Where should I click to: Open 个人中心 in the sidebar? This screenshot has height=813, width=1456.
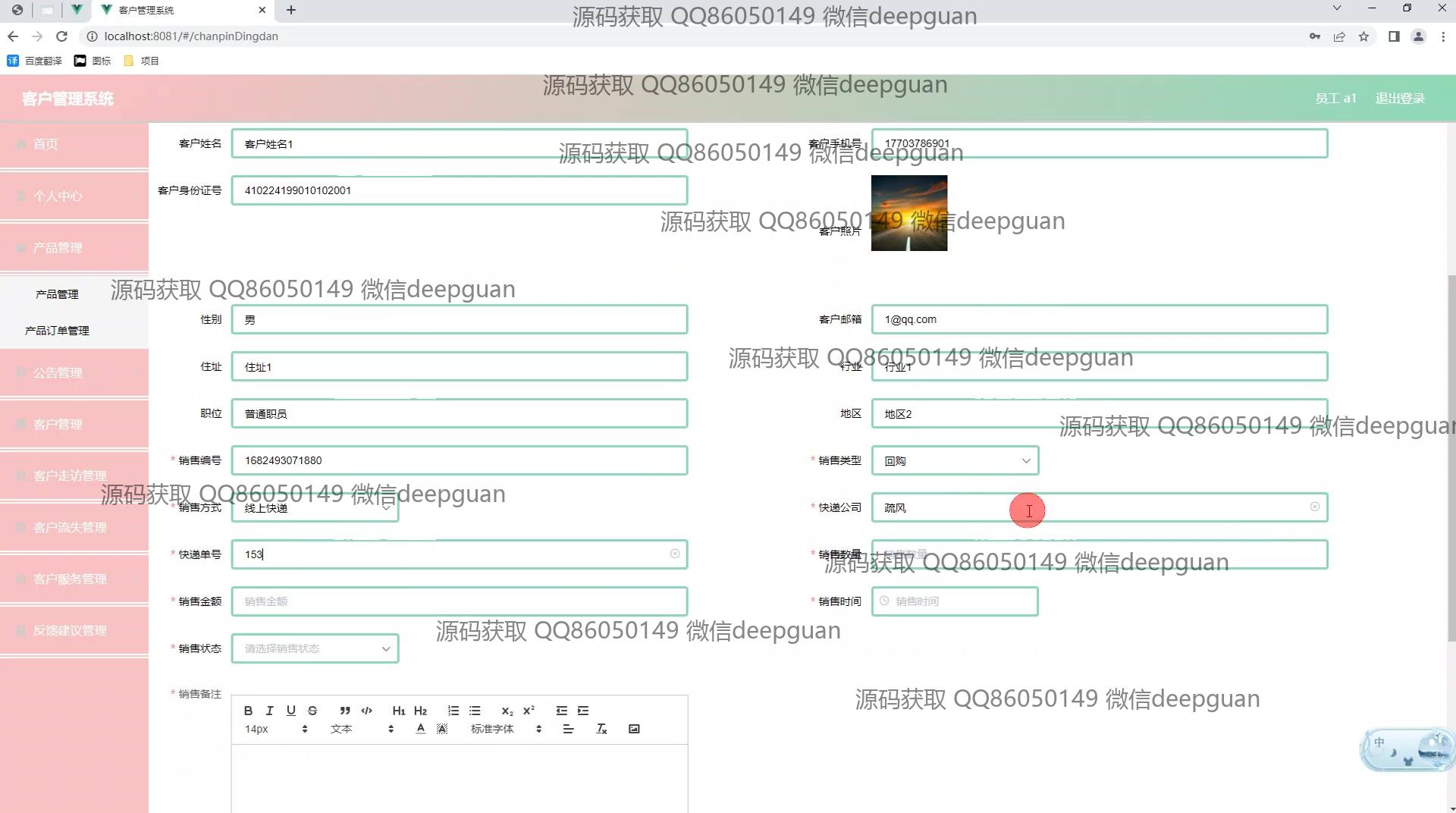click(74, 196)
